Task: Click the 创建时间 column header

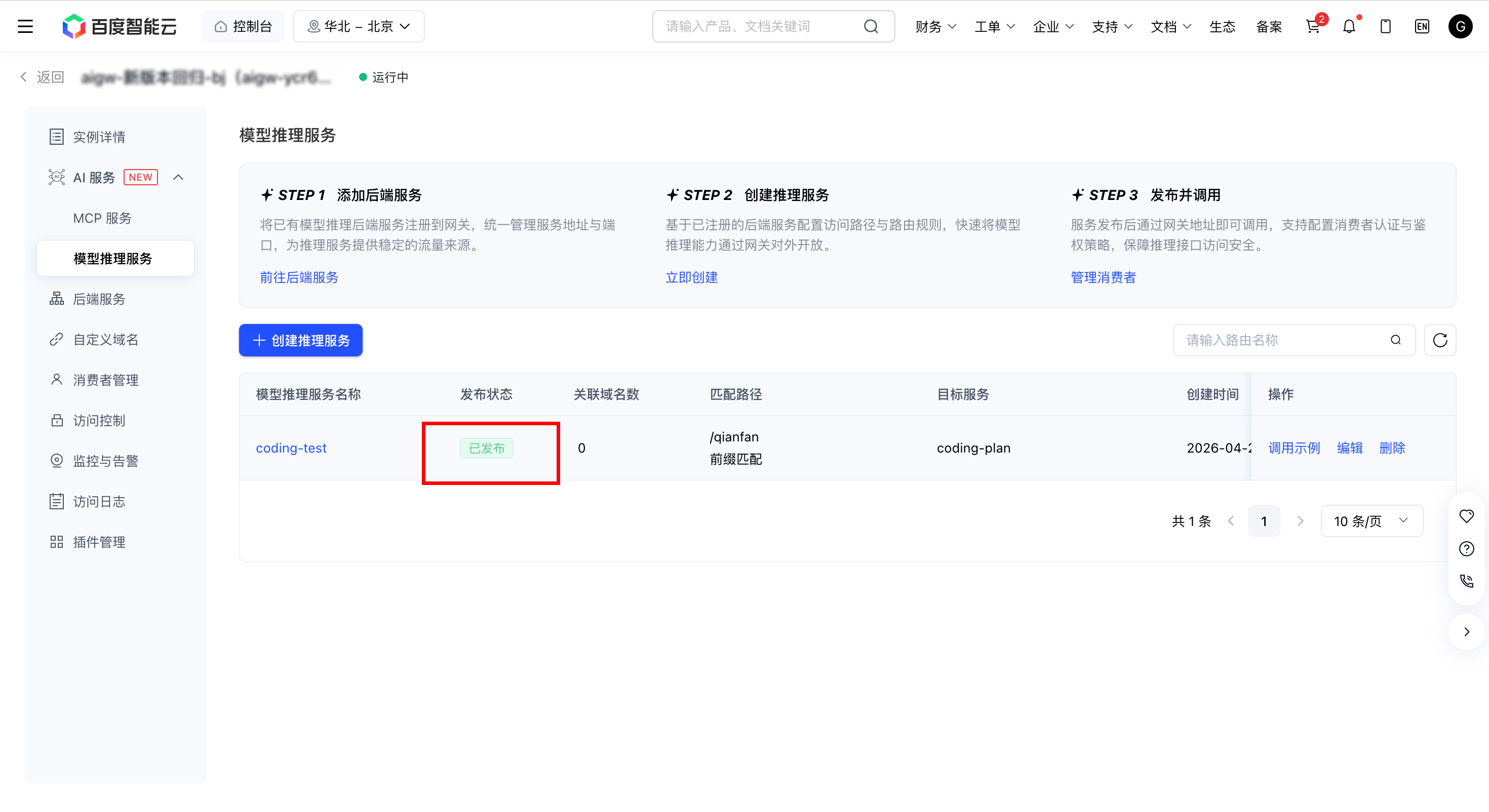Action: 1212,394
